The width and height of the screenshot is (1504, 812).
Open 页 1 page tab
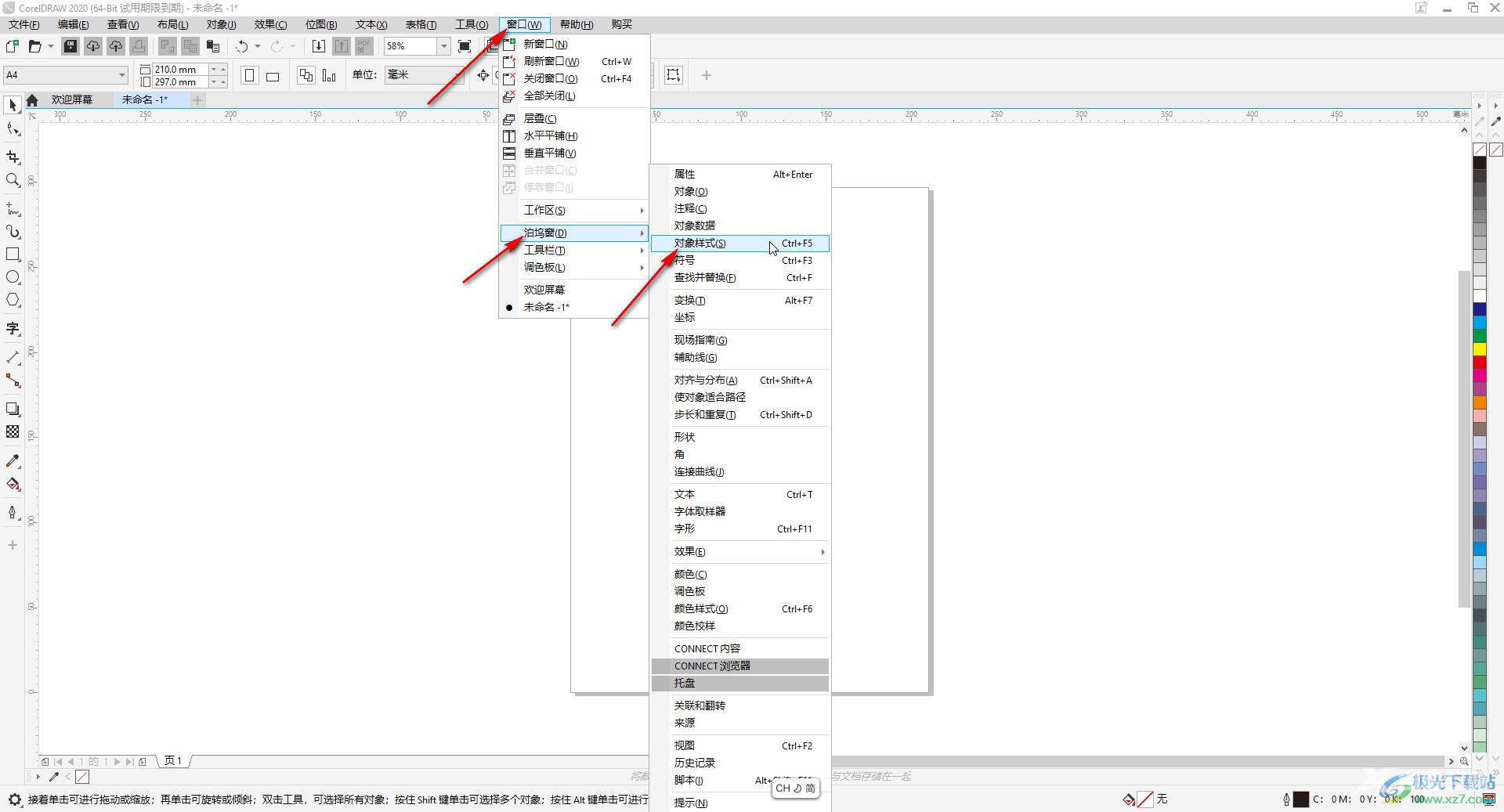click(173, 761)
